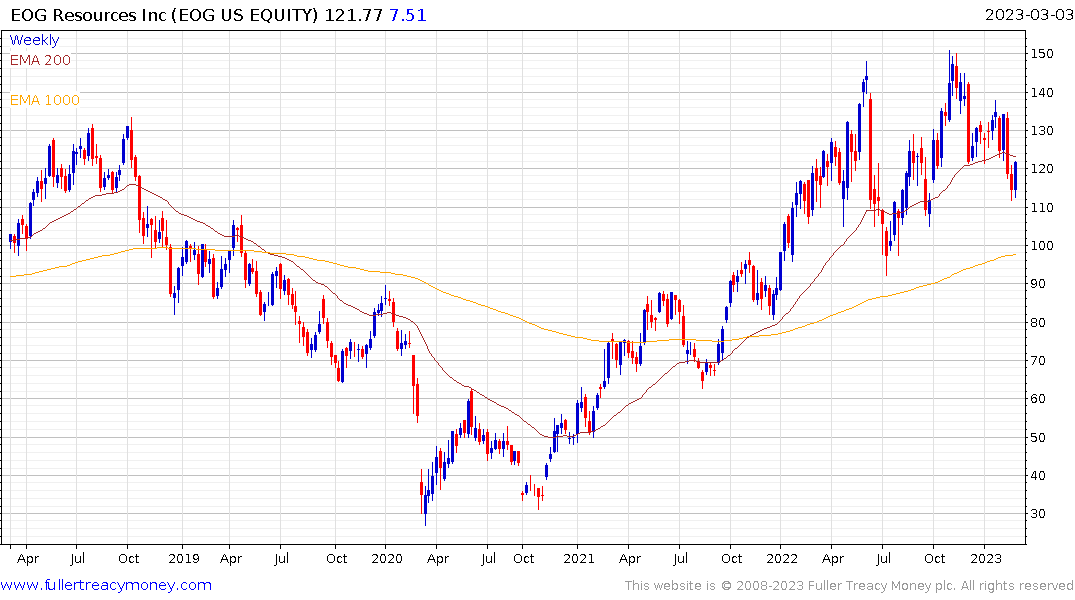Screen dimensions: 1075x600
Task: Click the 120 price axis label
Action: click(x=1042, y=169)
